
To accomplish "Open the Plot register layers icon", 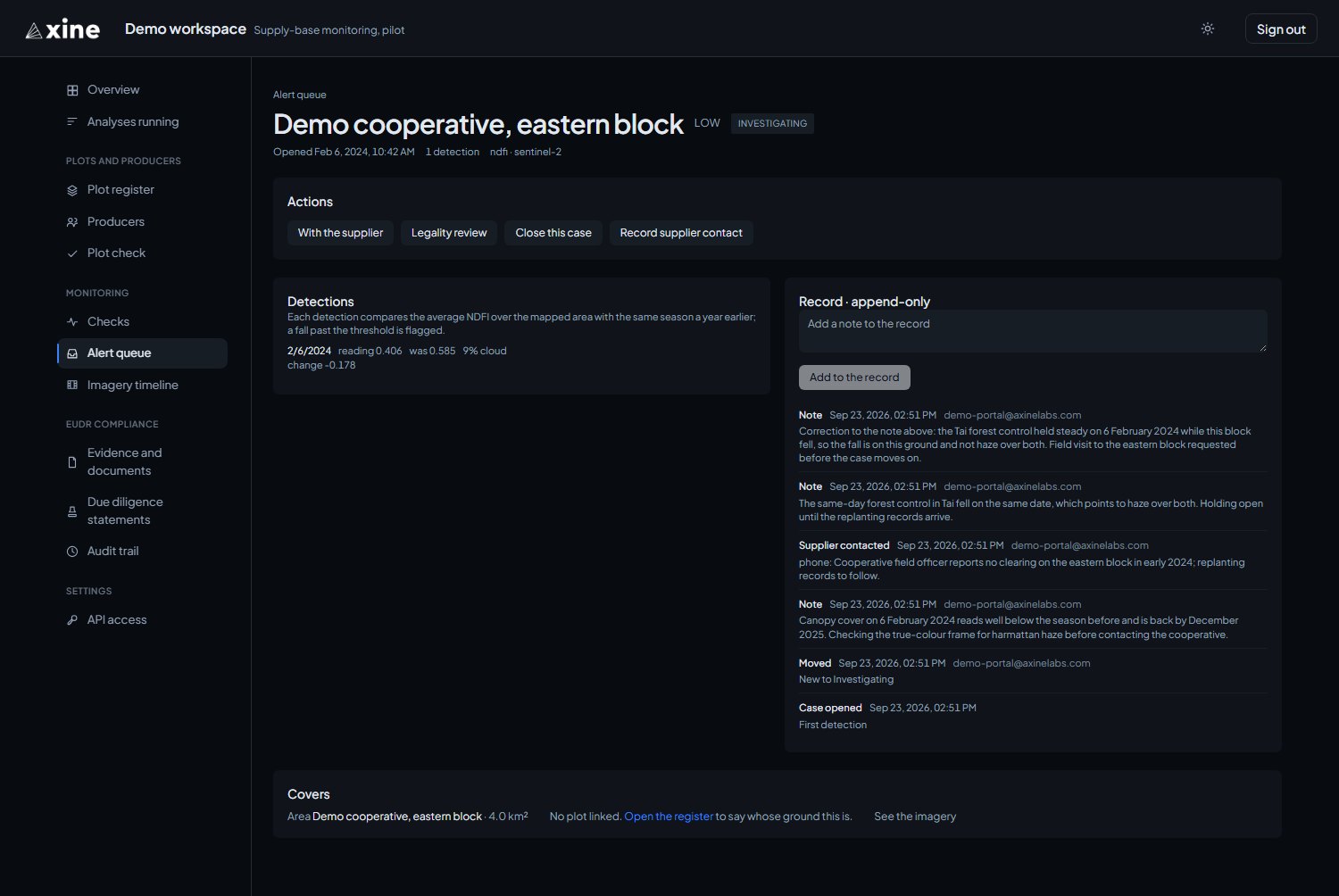I will click(72, 190).
